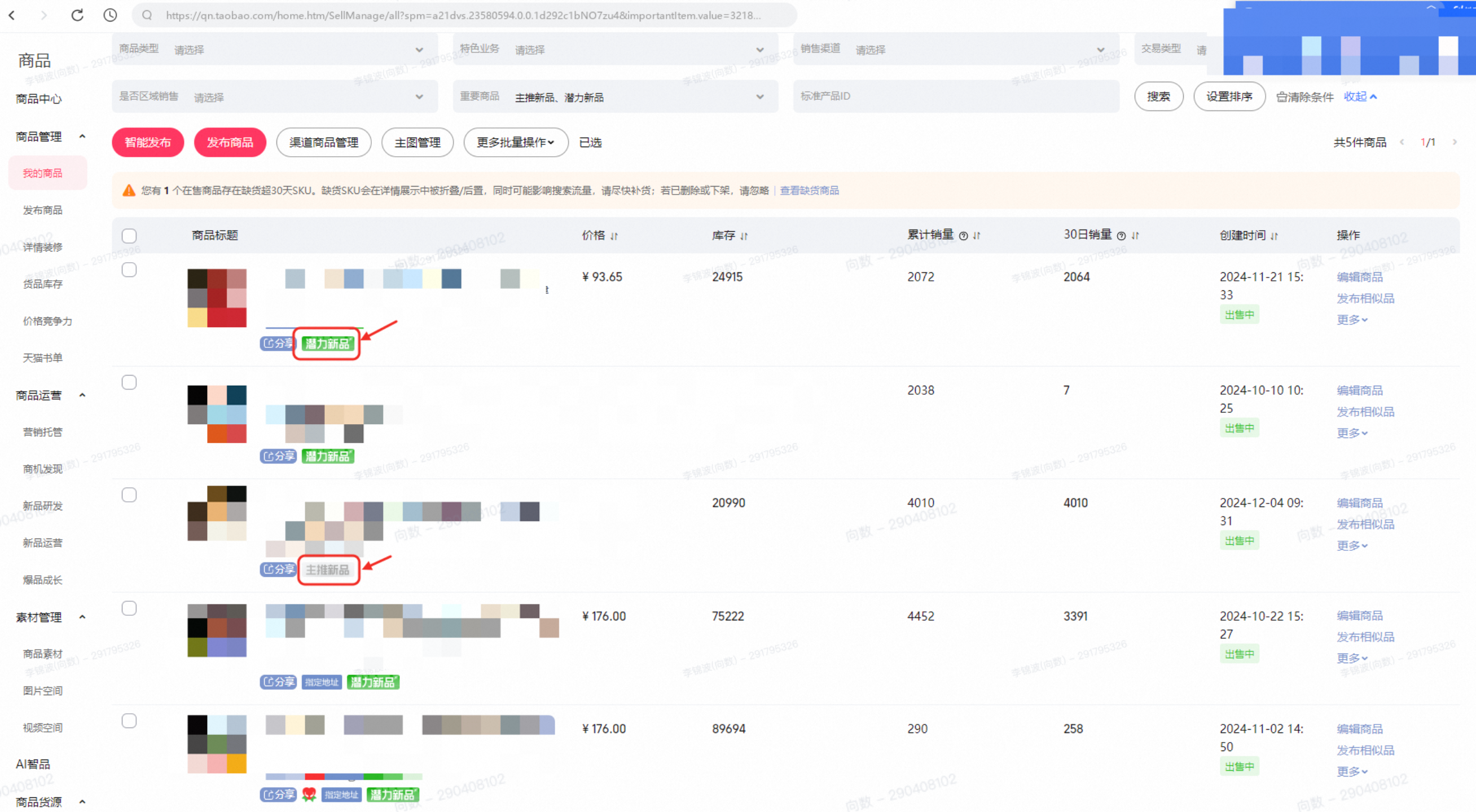Open 商品类型 dropdown
1476x812 pixels.
(275, 49)
